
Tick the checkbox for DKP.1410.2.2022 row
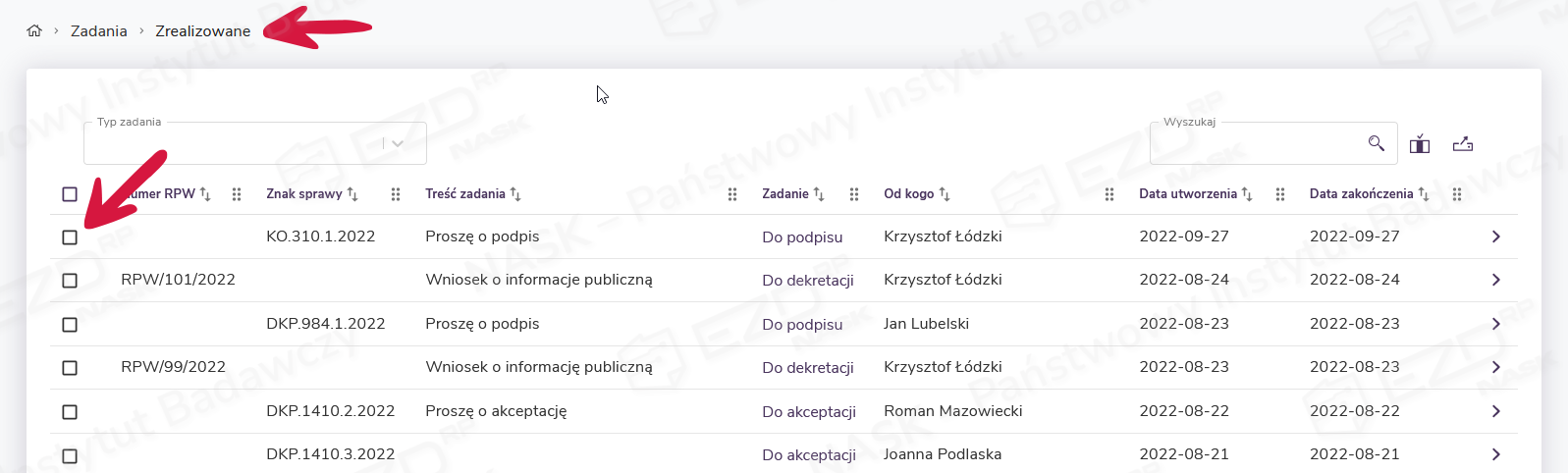click(x=70, y=412)
